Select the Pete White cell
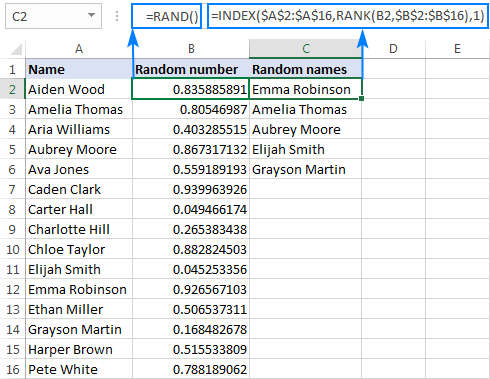The width and height of the screenshot is (490, 379). point(79,369)
